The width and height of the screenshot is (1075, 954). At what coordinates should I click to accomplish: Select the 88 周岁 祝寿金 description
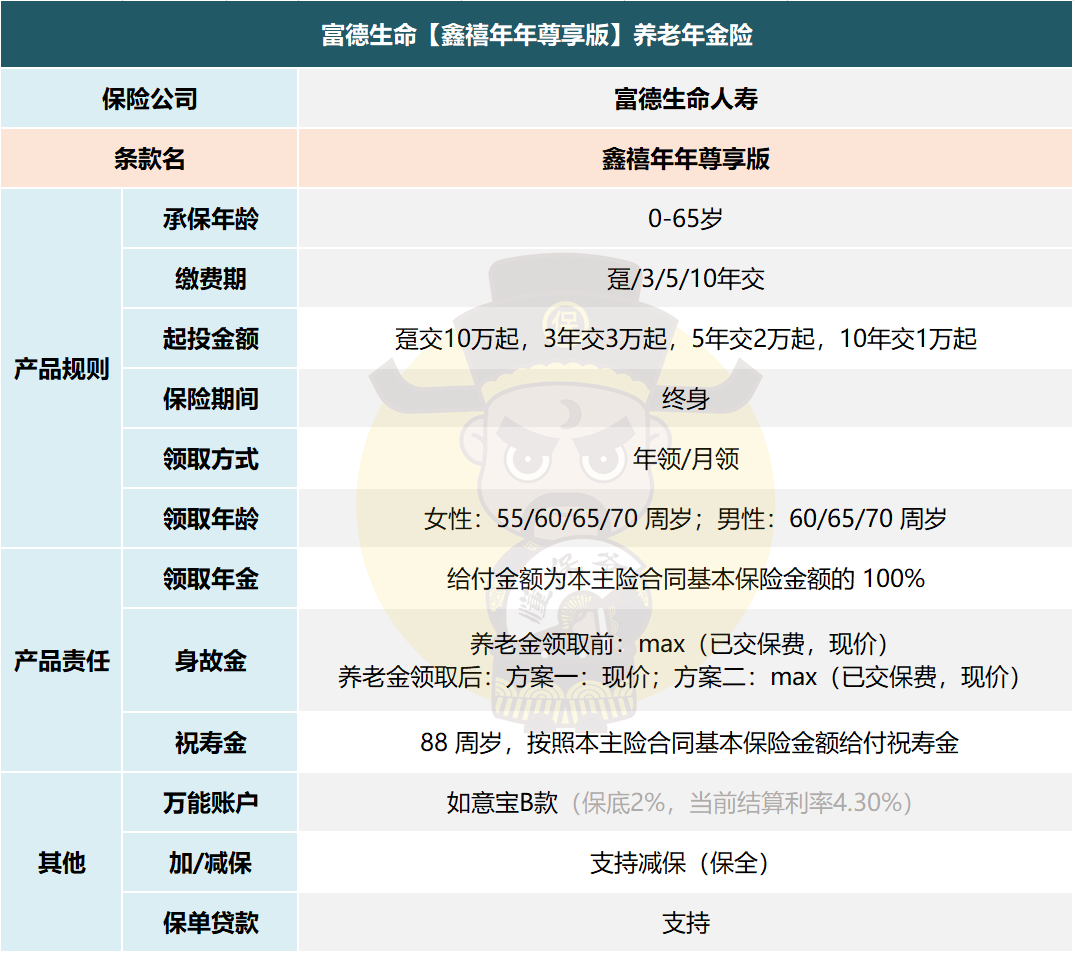point(688,742)
